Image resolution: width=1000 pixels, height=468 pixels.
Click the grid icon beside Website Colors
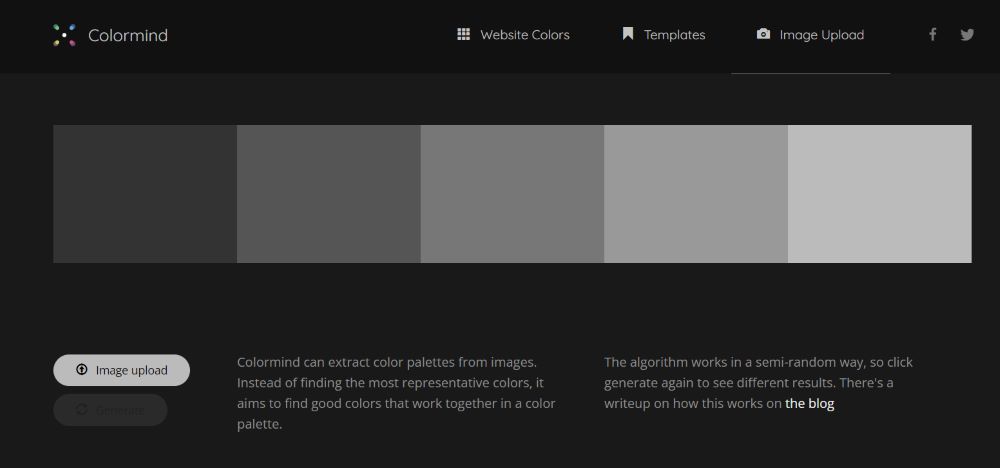point(464,34)
